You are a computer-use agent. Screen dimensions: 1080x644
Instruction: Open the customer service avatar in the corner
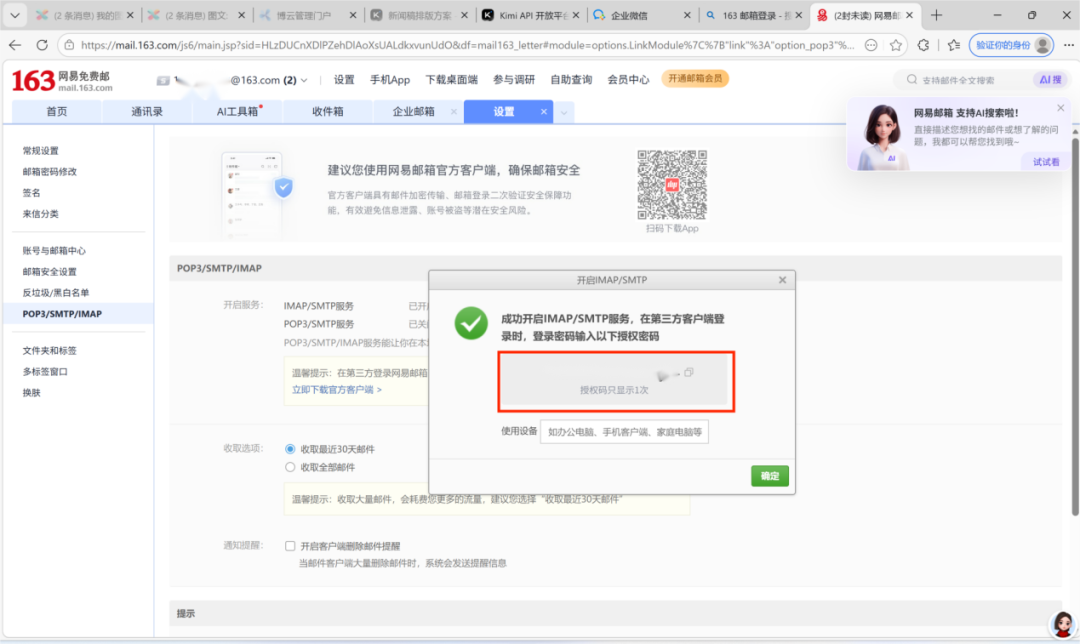pyautogui.click(x=1063, y=624)
